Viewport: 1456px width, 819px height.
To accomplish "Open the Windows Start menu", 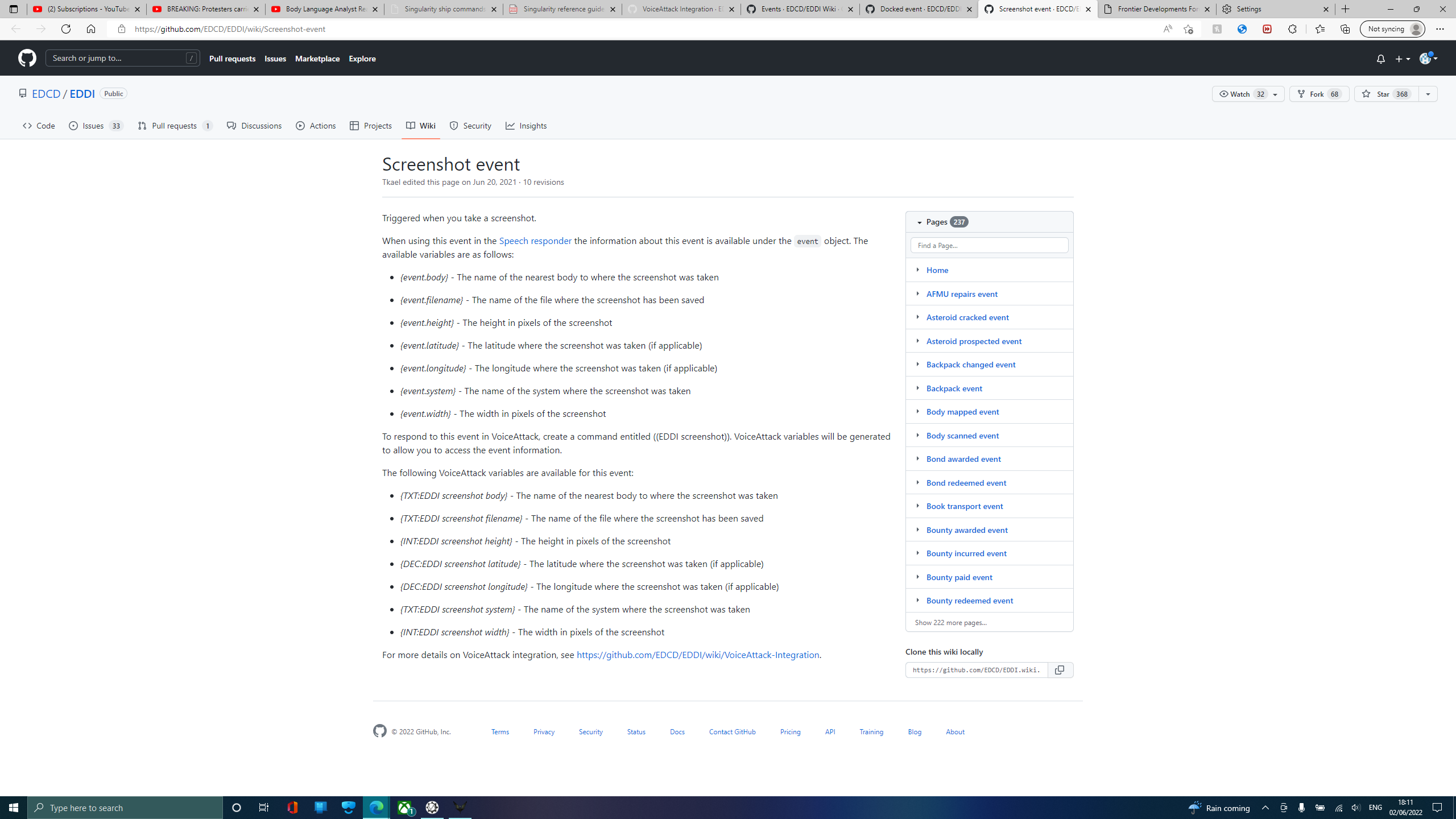I will [x=14, y=808].
